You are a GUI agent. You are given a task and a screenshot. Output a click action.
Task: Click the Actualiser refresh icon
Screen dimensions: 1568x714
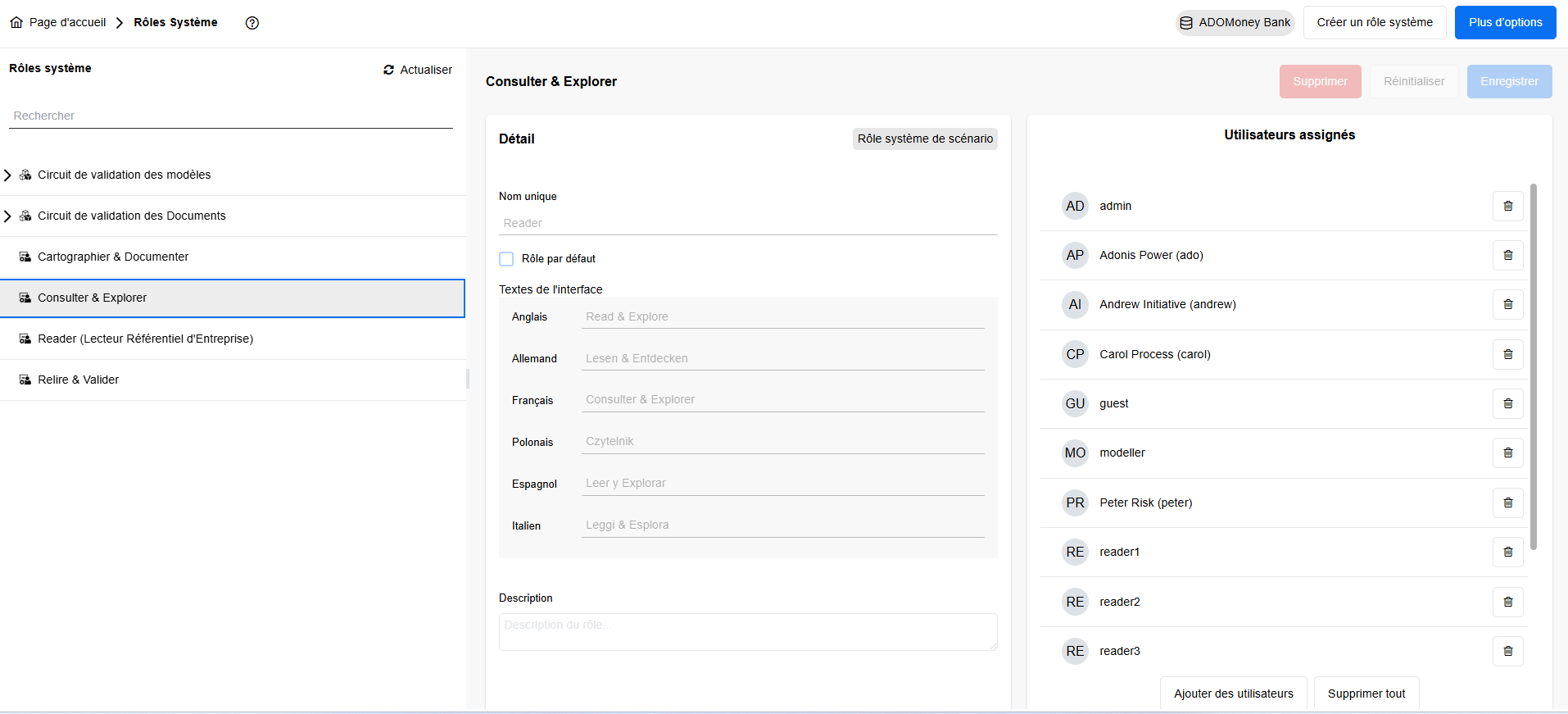(388, 70)
